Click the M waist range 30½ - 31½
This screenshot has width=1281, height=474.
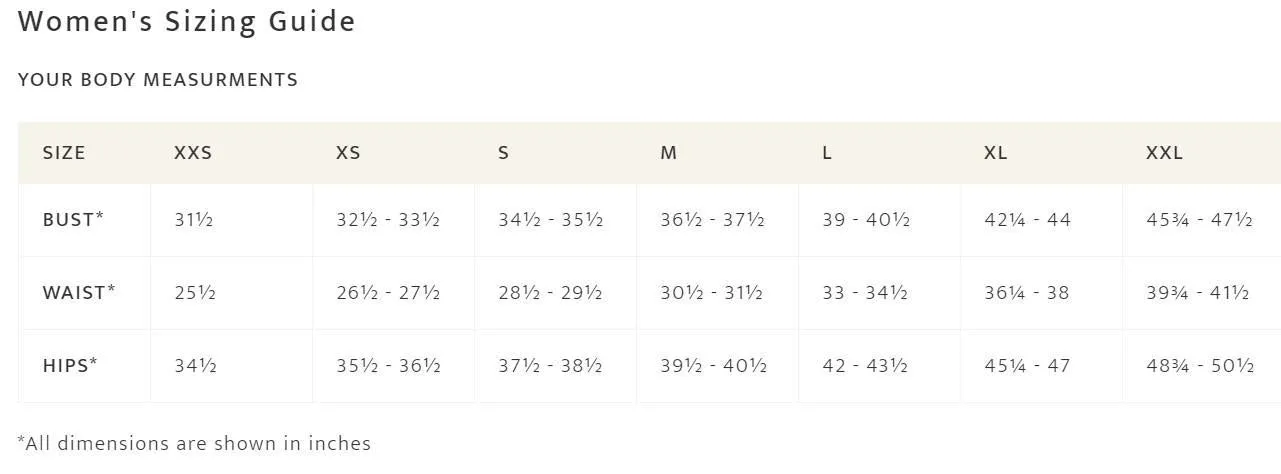pyautogui.click(x=711, y=293)
